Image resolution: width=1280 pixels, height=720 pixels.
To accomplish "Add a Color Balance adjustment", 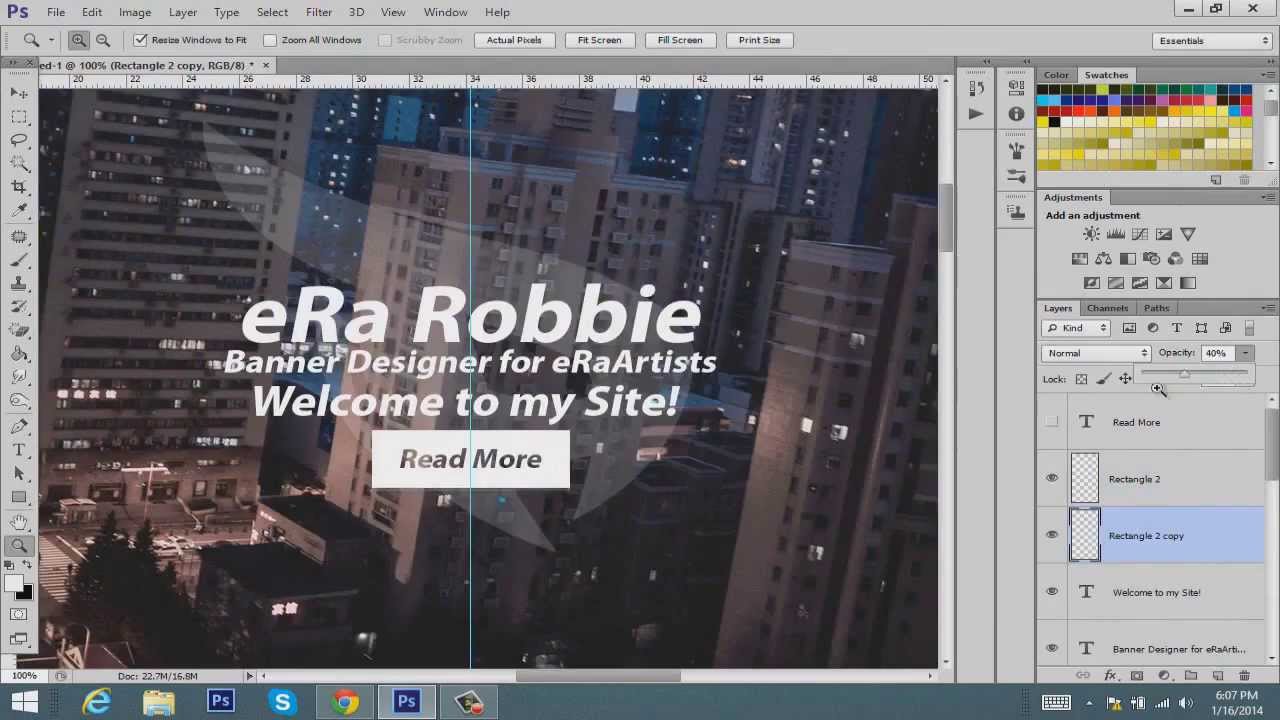I will 1103,259.
